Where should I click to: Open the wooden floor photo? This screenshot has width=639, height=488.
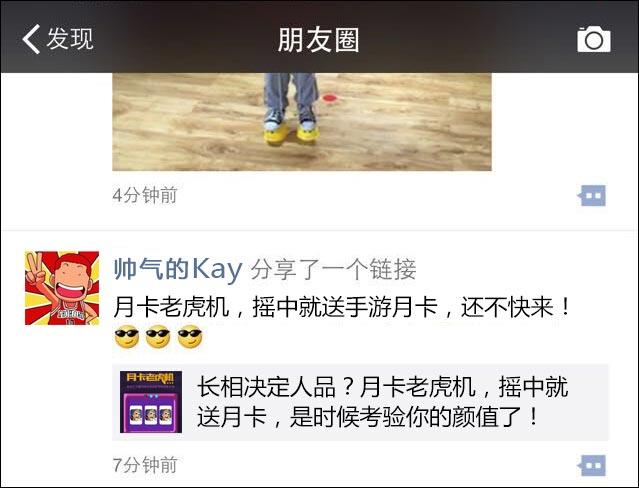pos(302,121)
